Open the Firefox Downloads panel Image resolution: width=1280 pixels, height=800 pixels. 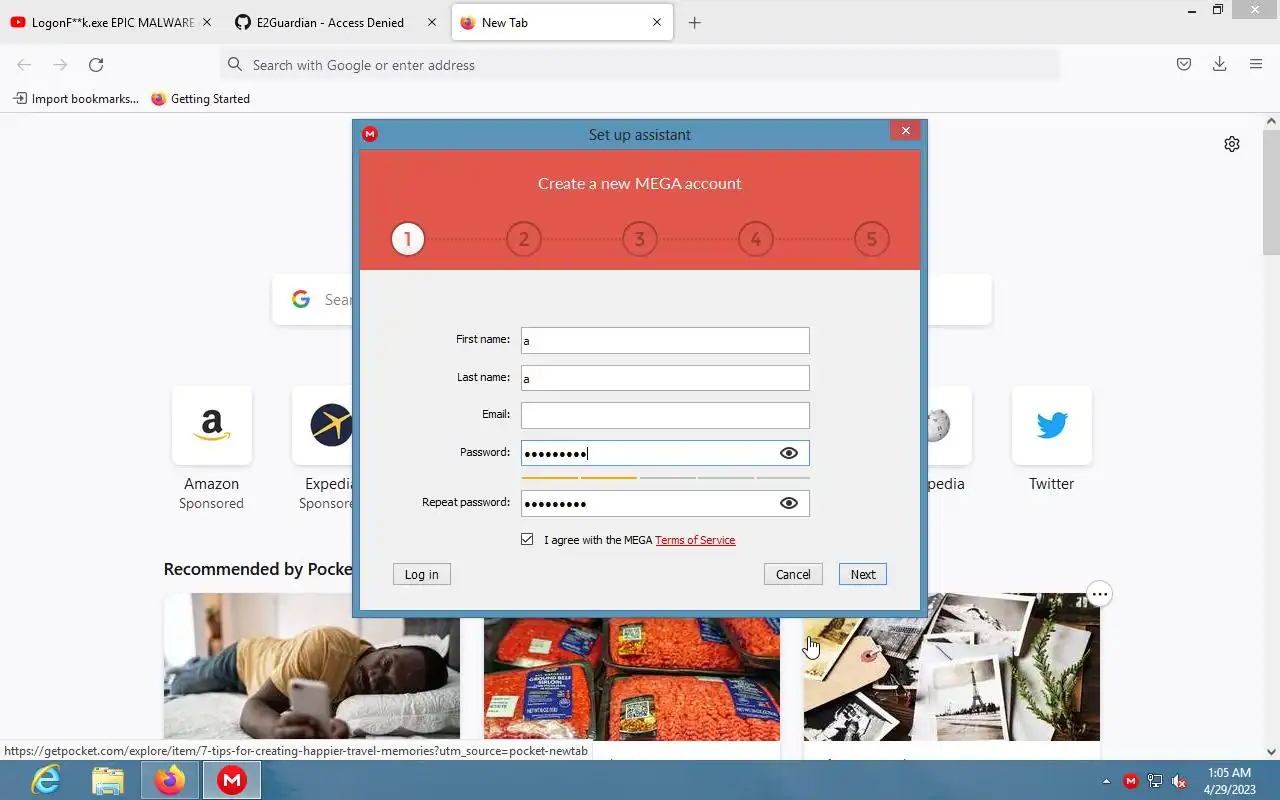1220,64
